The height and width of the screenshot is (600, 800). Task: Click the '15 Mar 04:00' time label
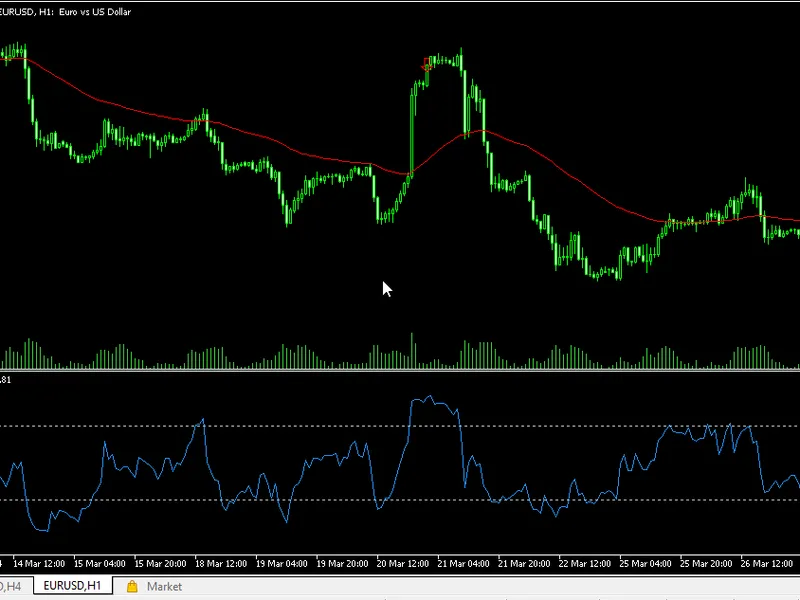99,564
